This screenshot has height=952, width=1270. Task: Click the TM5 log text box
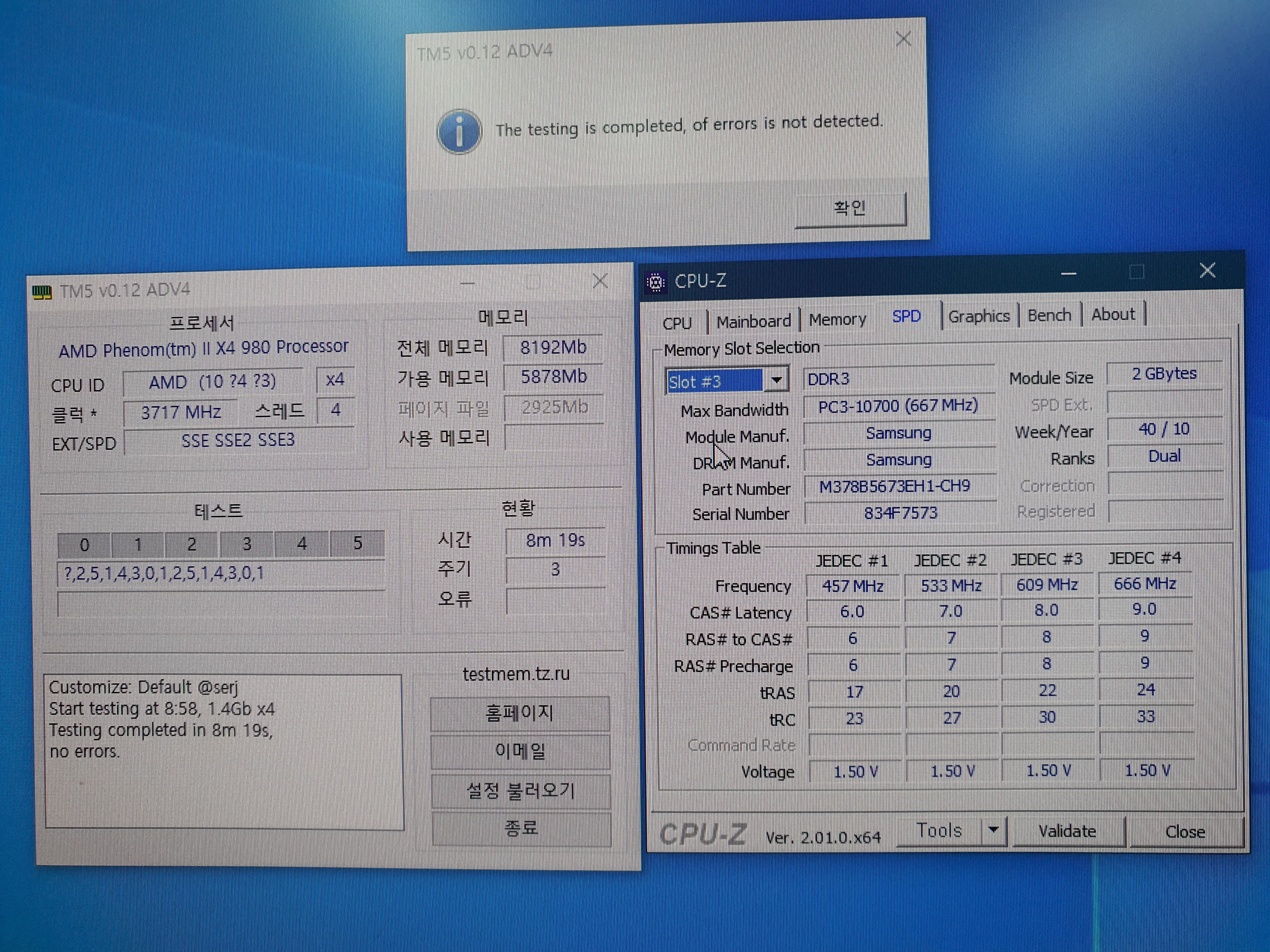click(x=224, y=752)
